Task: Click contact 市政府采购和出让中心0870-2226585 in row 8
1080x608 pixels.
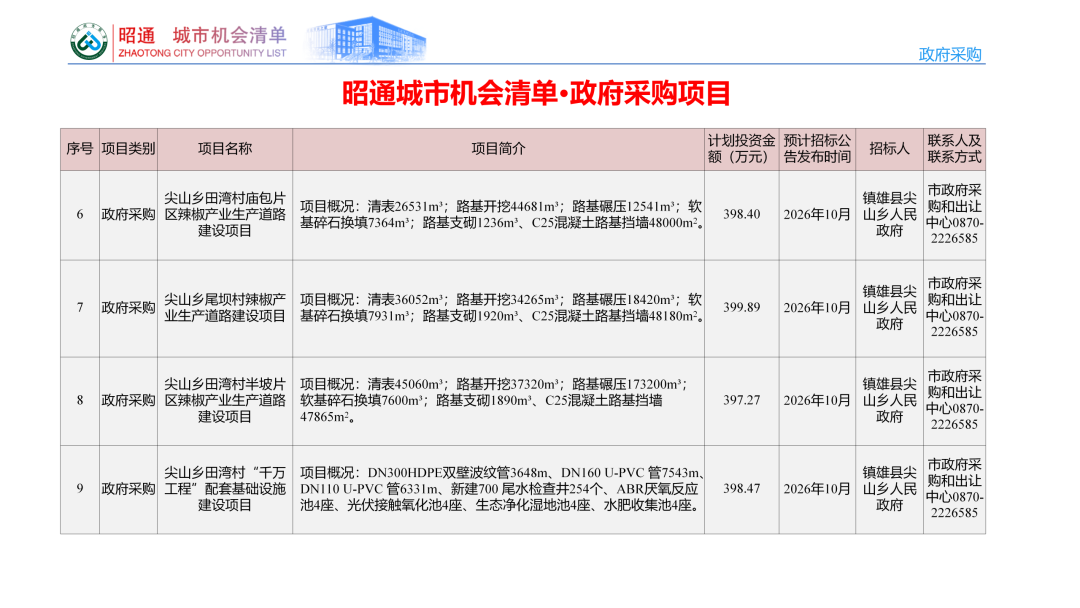Action: click(955, 401)
